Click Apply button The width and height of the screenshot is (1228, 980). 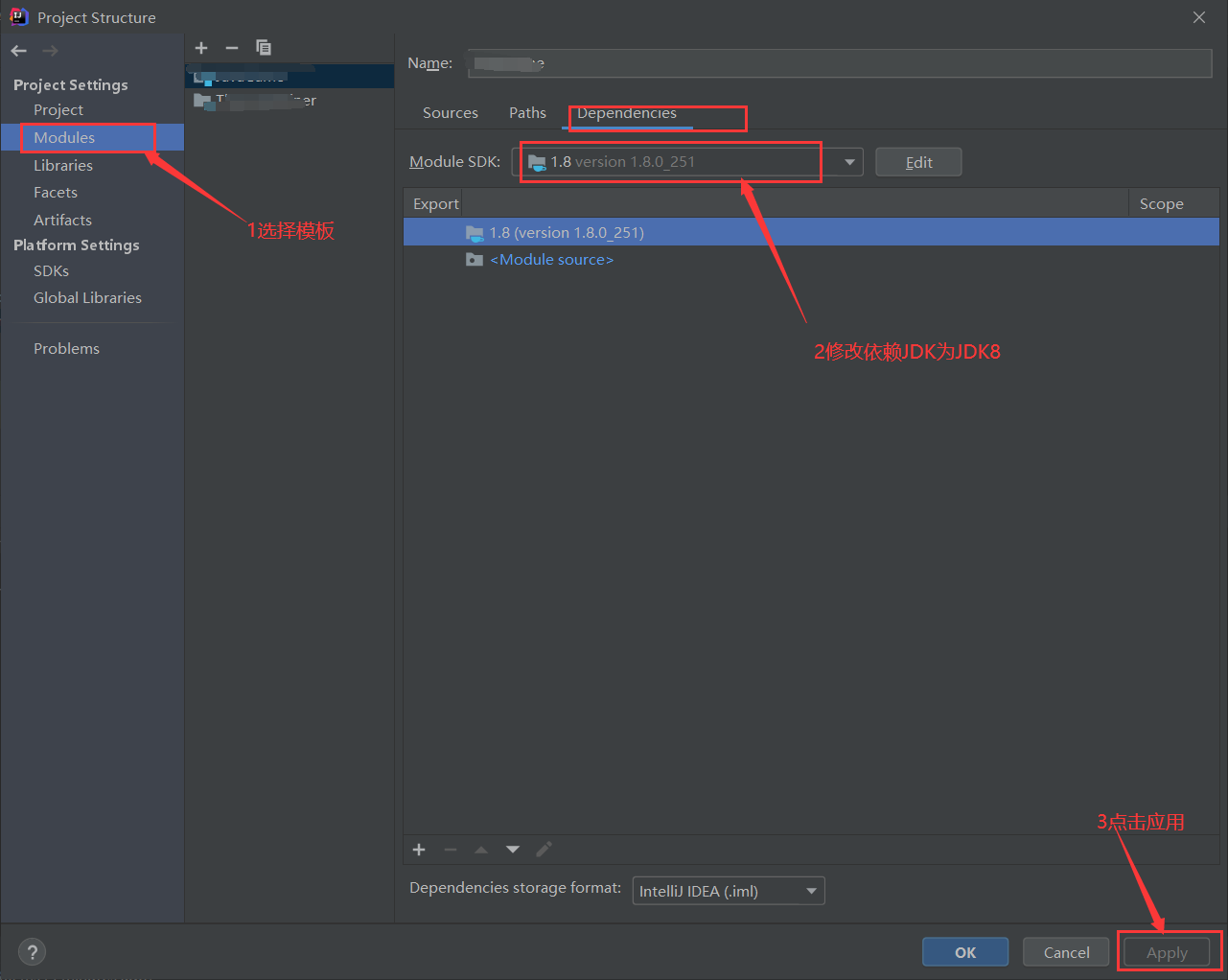pyautogui.click(x=1167, y=952)
